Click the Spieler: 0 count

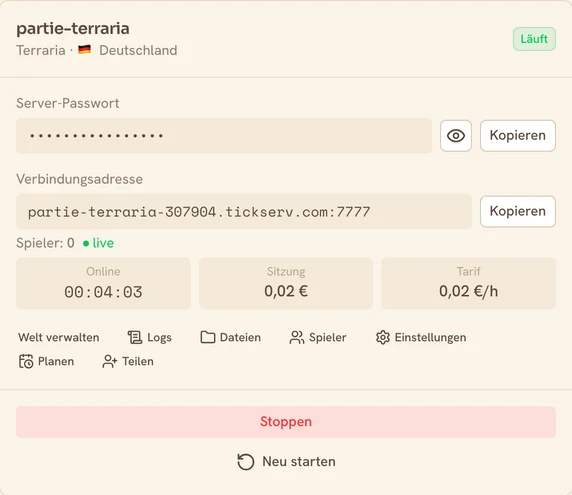coord(45,243)
